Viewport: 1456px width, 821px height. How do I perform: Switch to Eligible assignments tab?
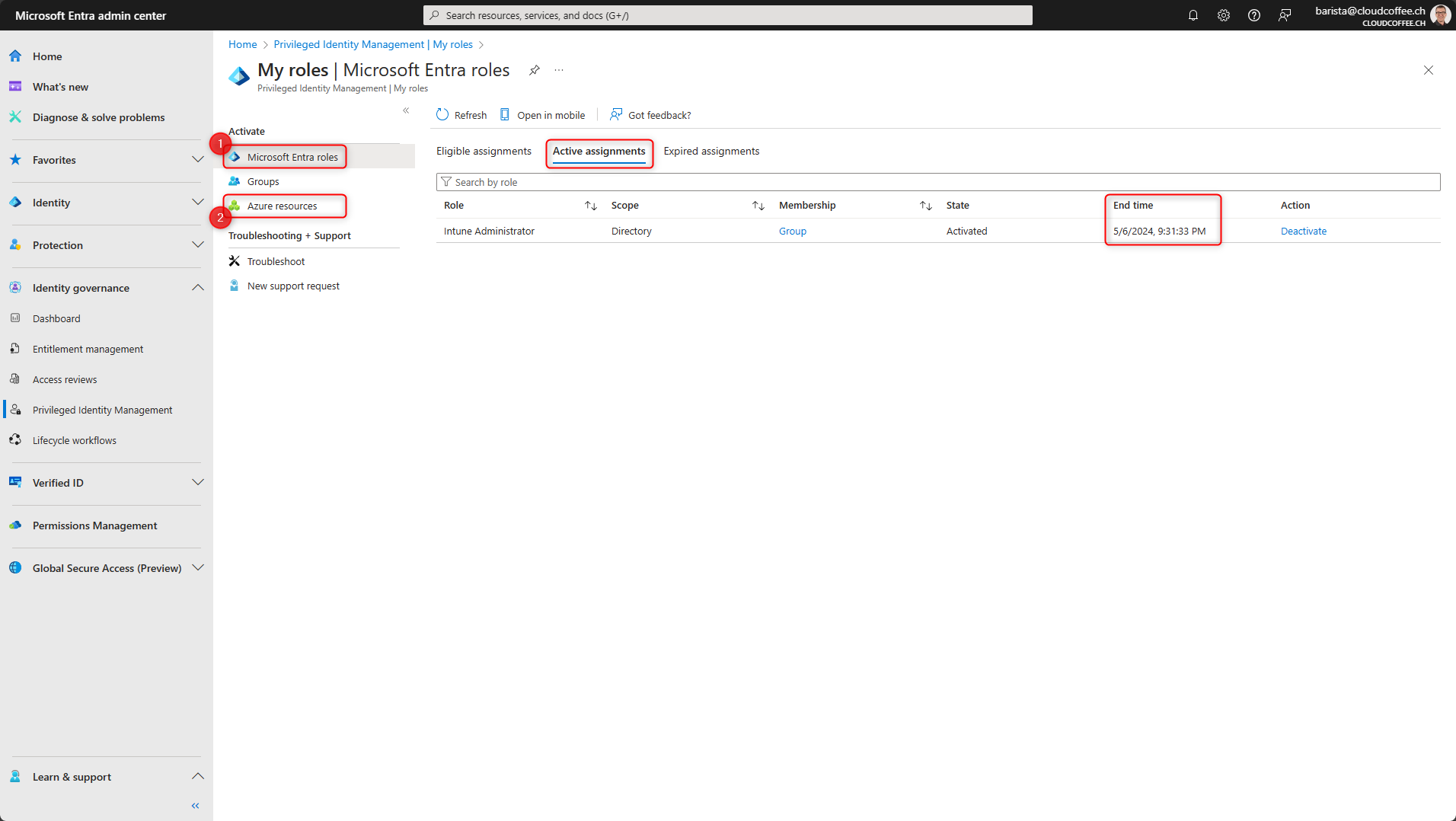pos(484,152)
